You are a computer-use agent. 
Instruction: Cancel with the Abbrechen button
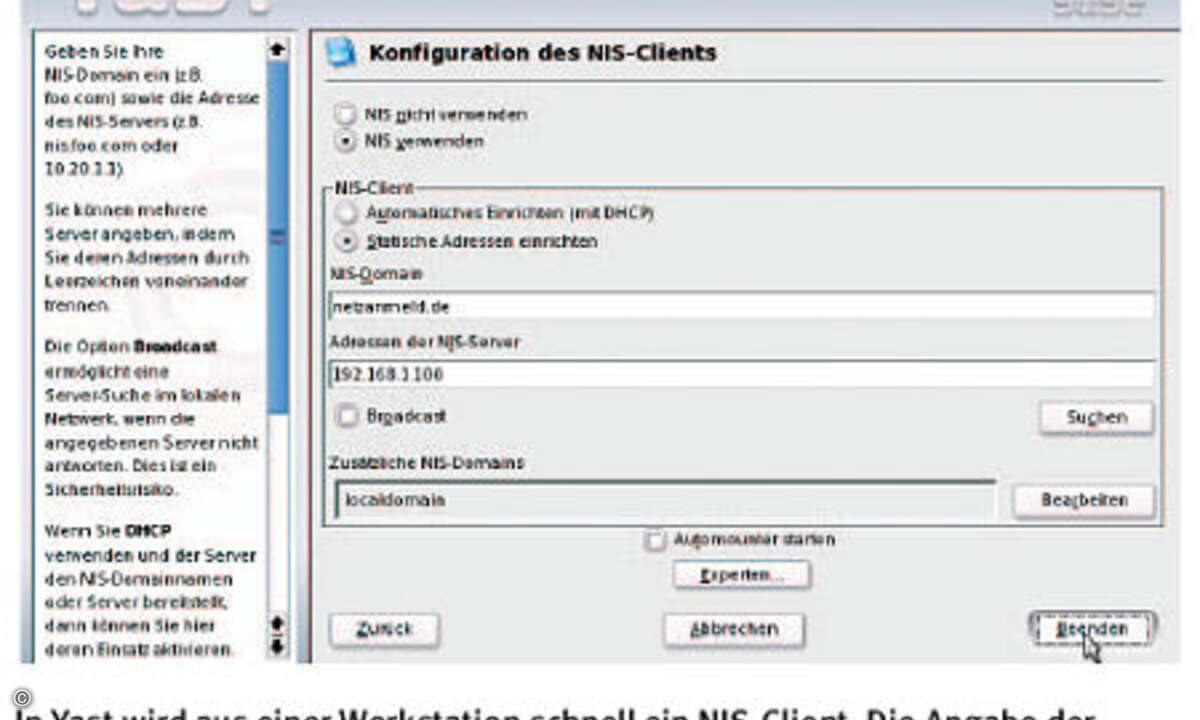[x=734, y=630]
